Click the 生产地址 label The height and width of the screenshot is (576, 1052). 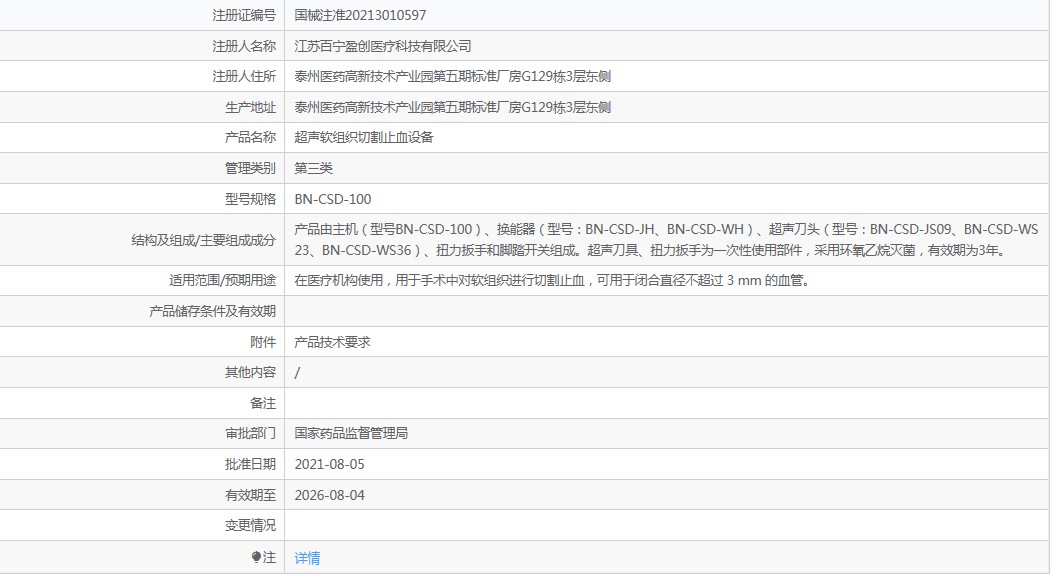(x=250, y=107)
